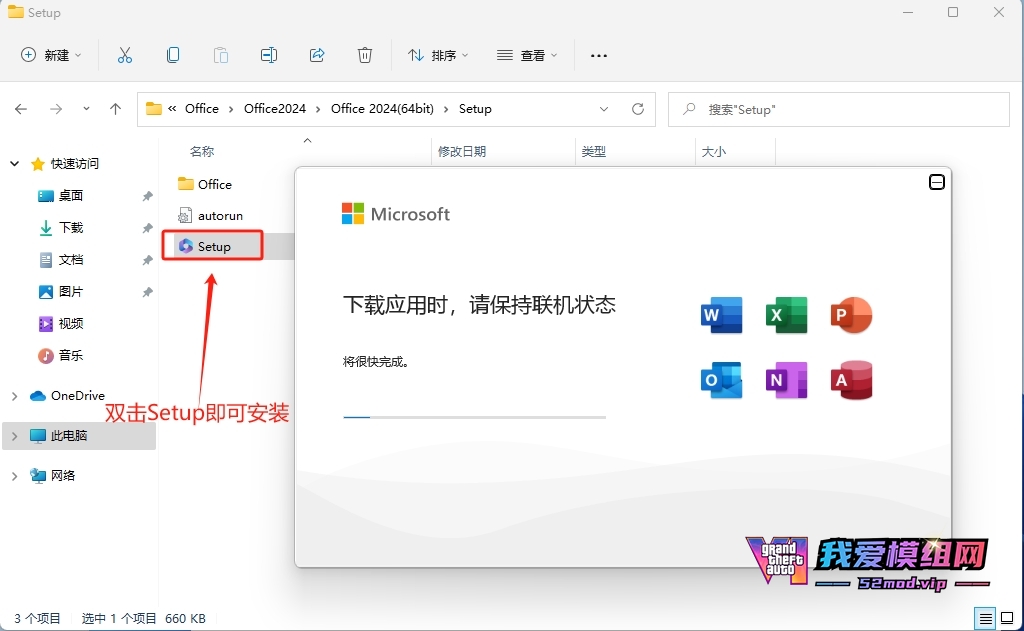Click the Access icon in installer
The width and height of the screenshot is (1024, 631).
tap(851, 380)
